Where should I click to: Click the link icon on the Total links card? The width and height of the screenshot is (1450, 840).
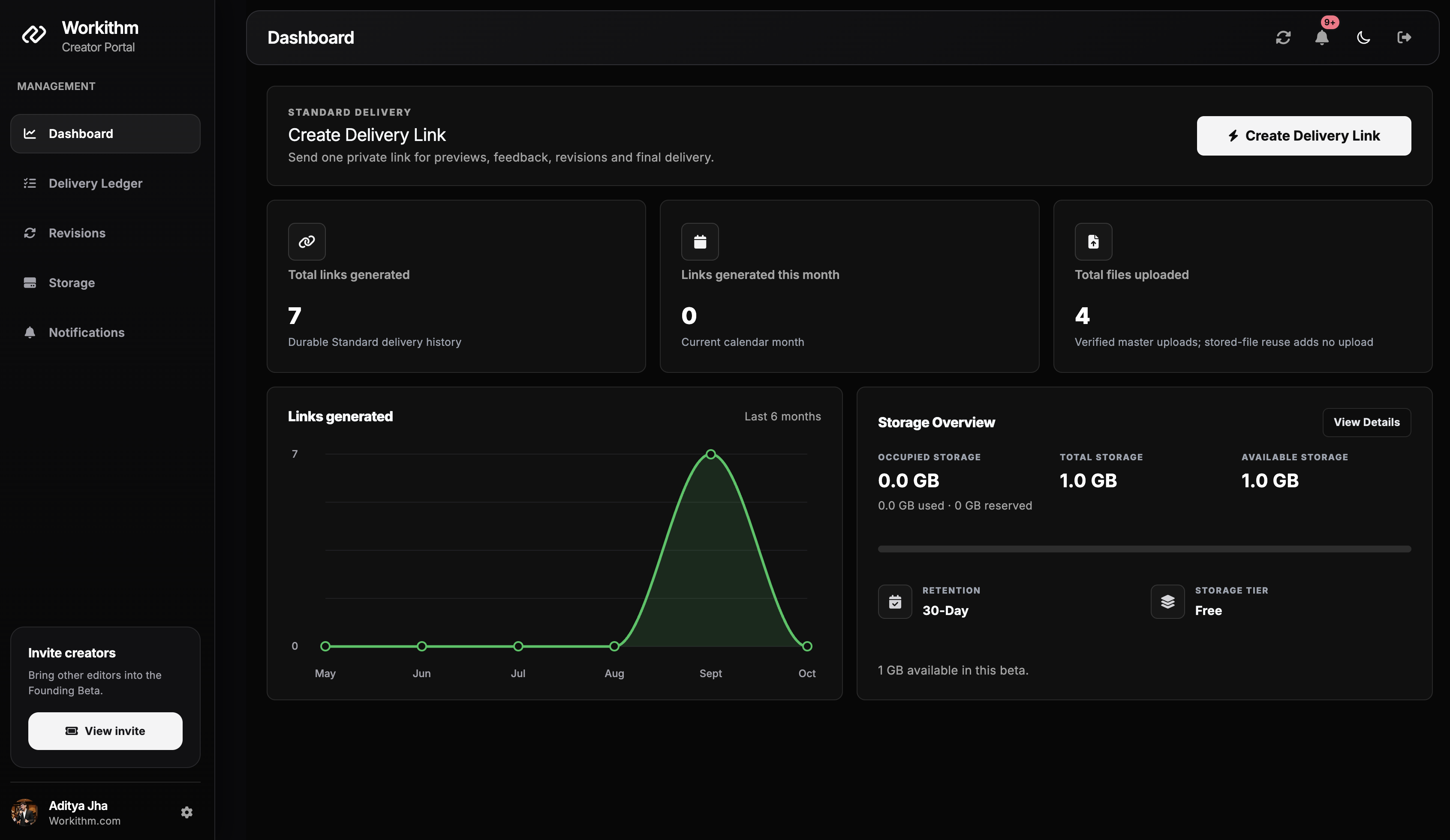pos(307,242)
